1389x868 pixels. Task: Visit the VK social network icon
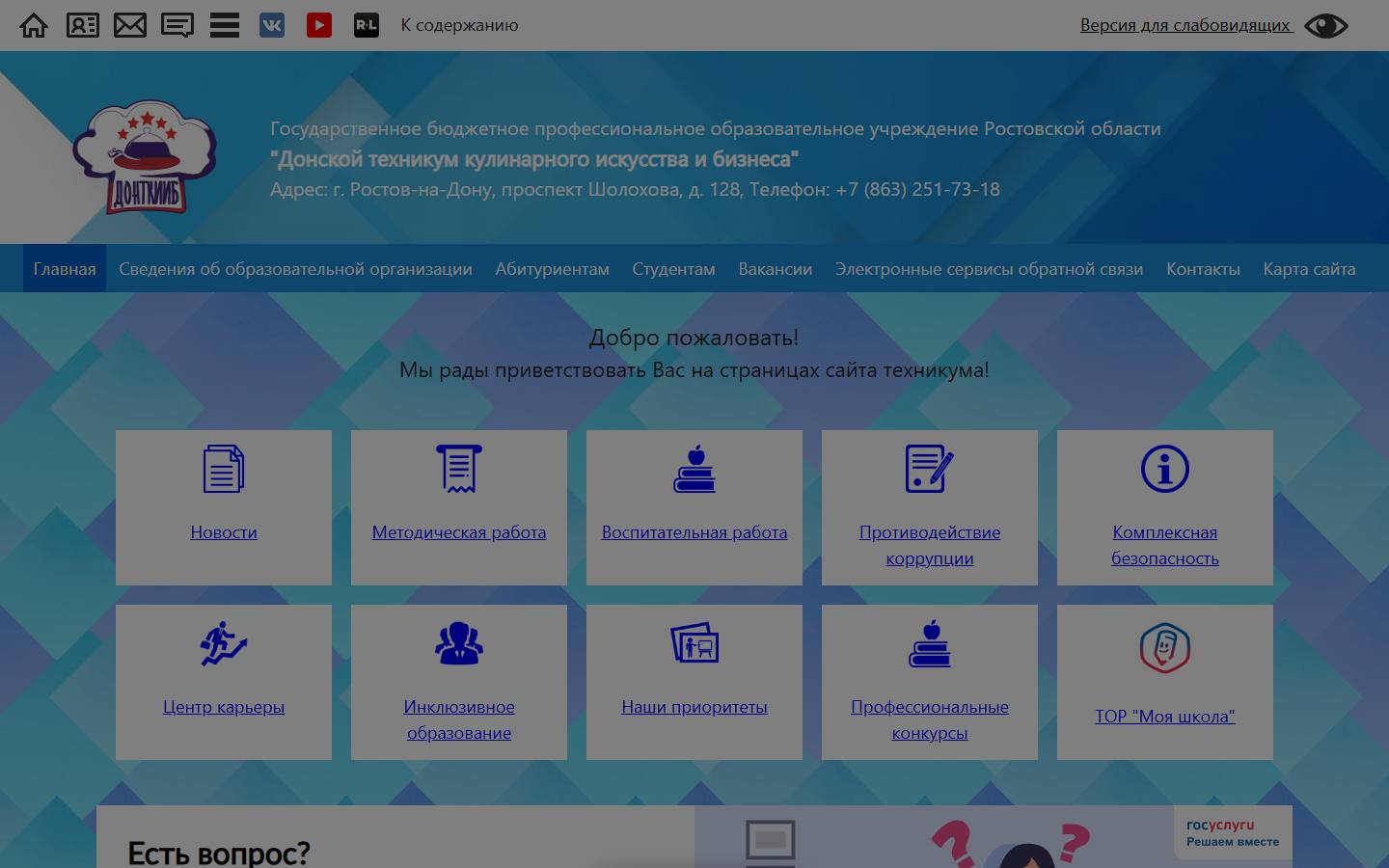(x=272, y=25)
